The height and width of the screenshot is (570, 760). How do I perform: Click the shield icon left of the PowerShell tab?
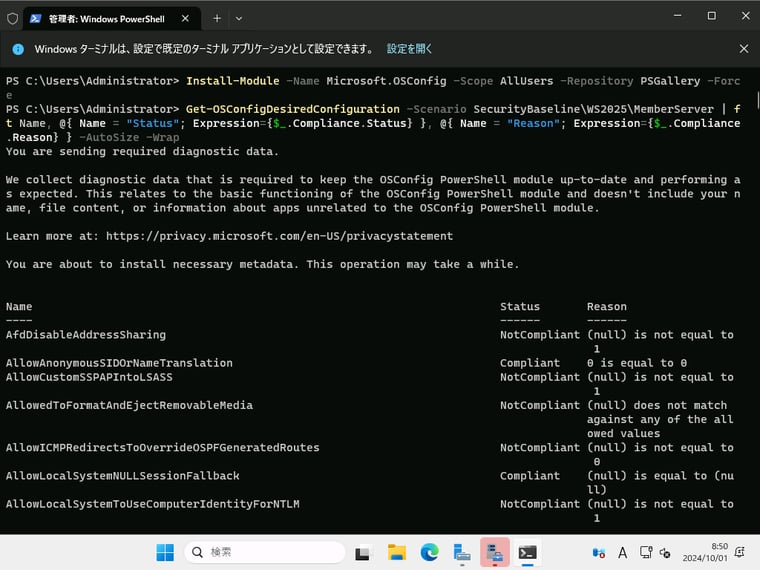(13, 18)
